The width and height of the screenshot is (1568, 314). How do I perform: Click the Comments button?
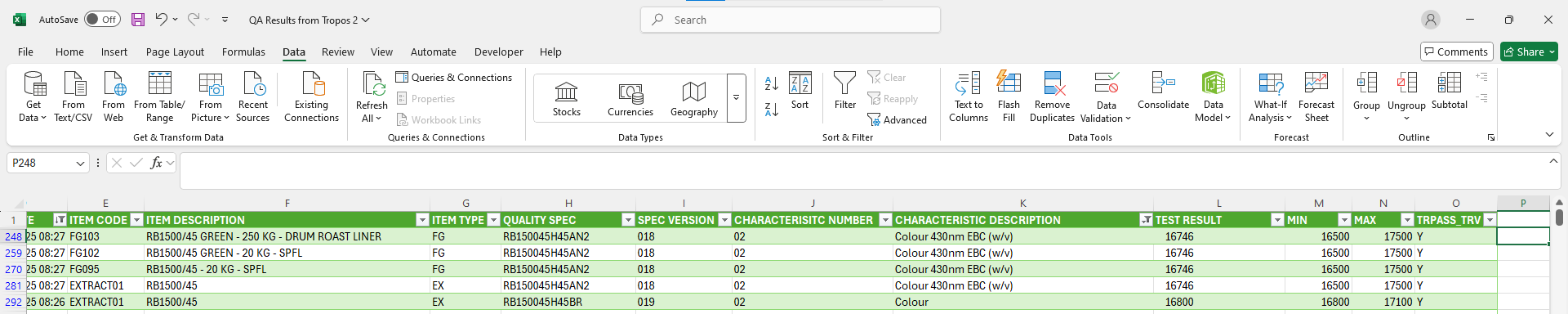tap(1456, 52)
